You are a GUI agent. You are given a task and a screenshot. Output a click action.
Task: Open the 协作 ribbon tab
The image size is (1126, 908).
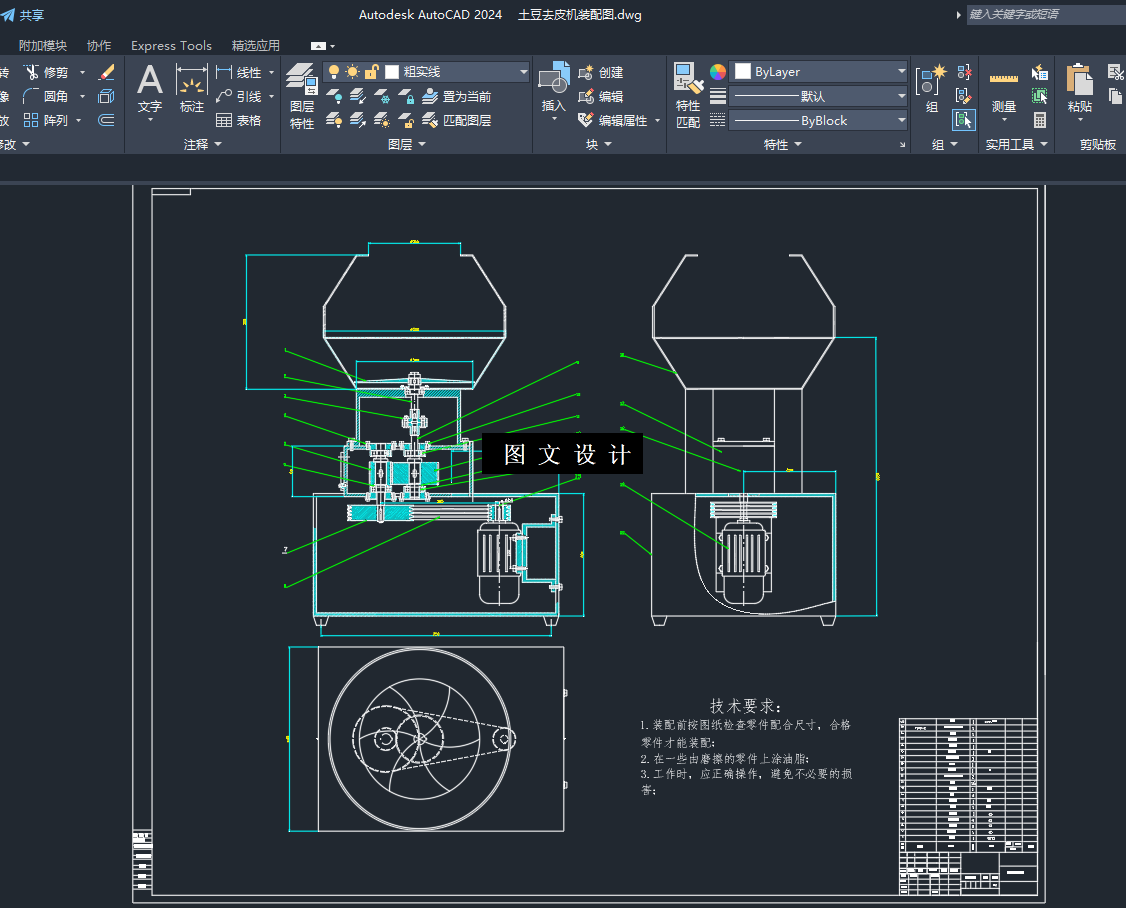tap(99, 45)
